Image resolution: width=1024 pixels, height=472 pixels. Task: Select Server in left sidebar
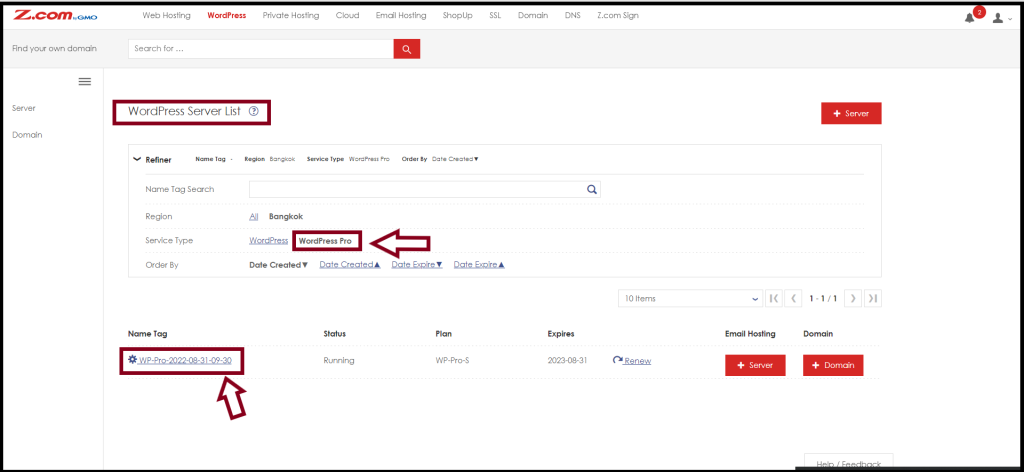(x=24, y=108)
